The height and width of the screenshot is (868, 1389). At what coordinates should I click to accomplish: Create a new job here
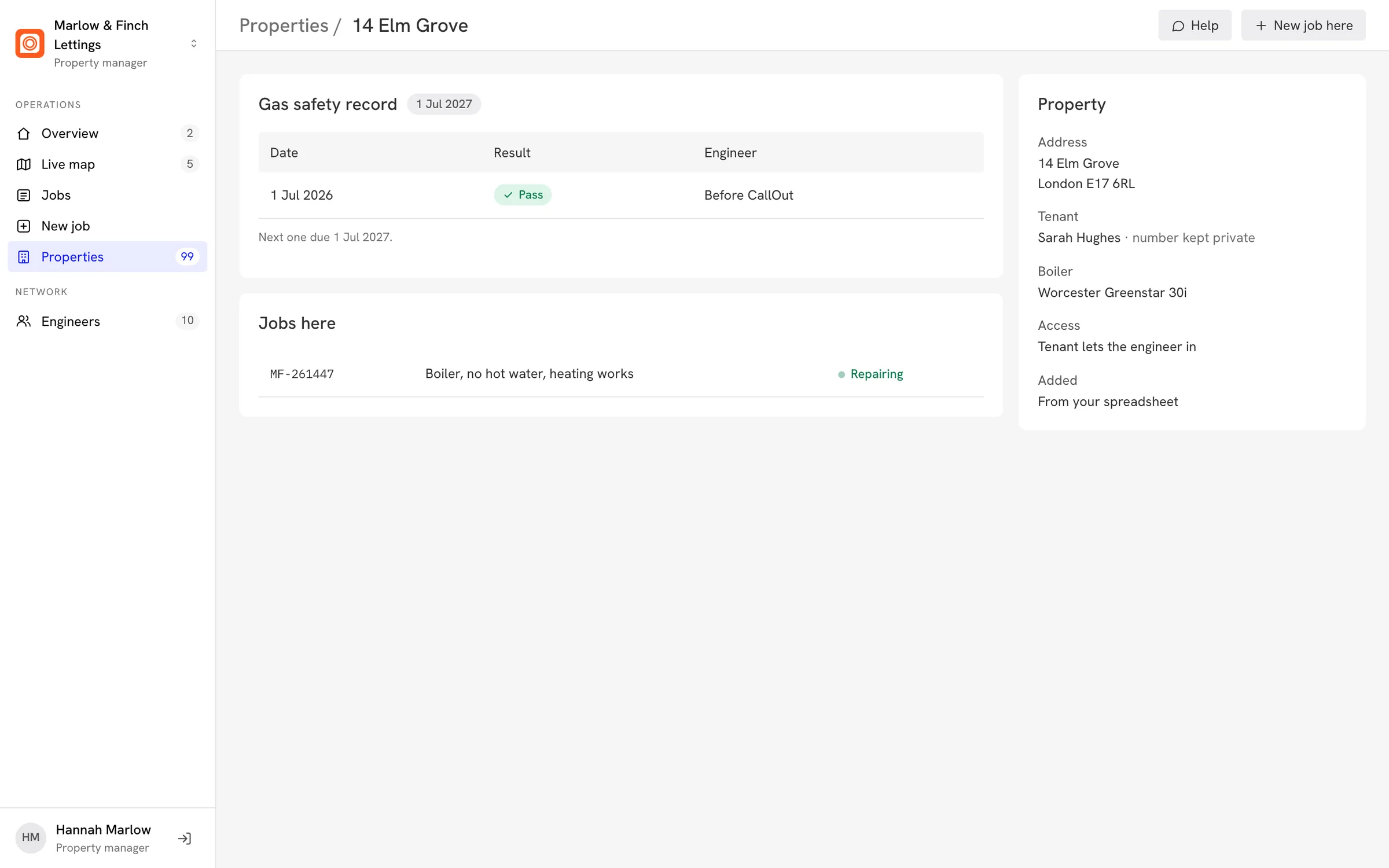click(x=1303, y=25)
